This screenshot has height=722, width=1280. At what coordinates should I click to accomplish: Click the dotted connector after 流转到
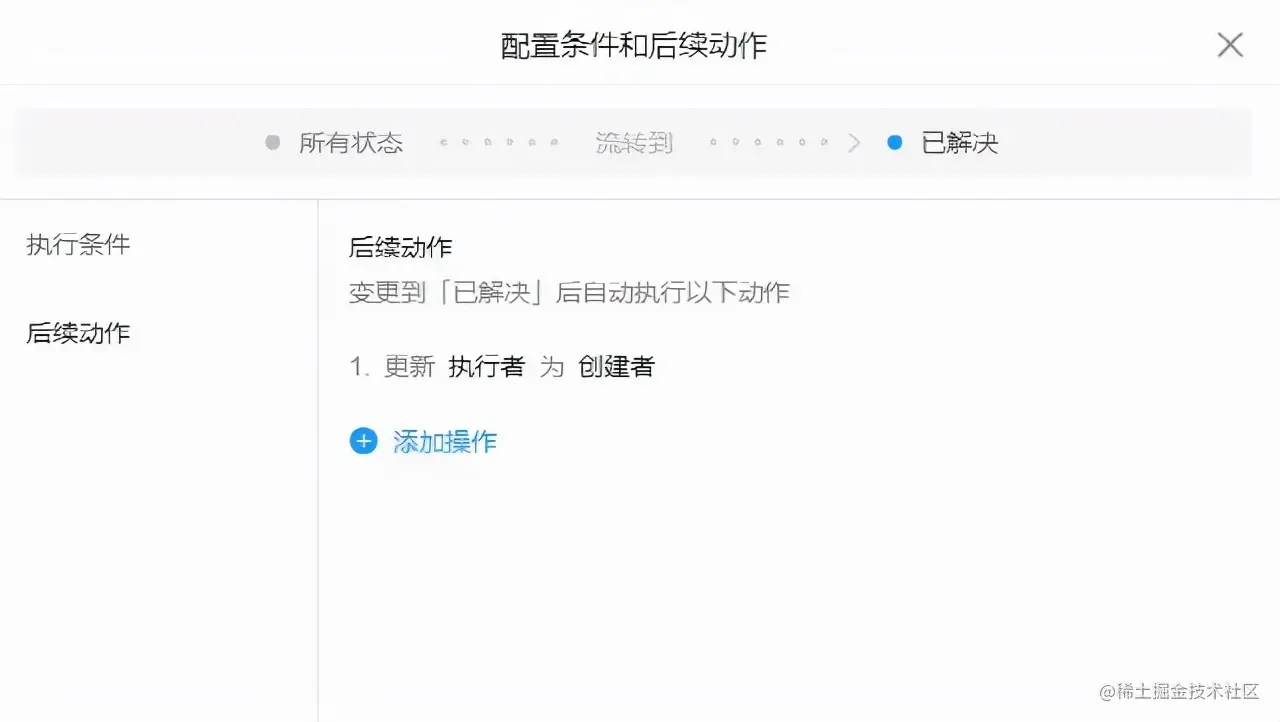click(769, 143)
